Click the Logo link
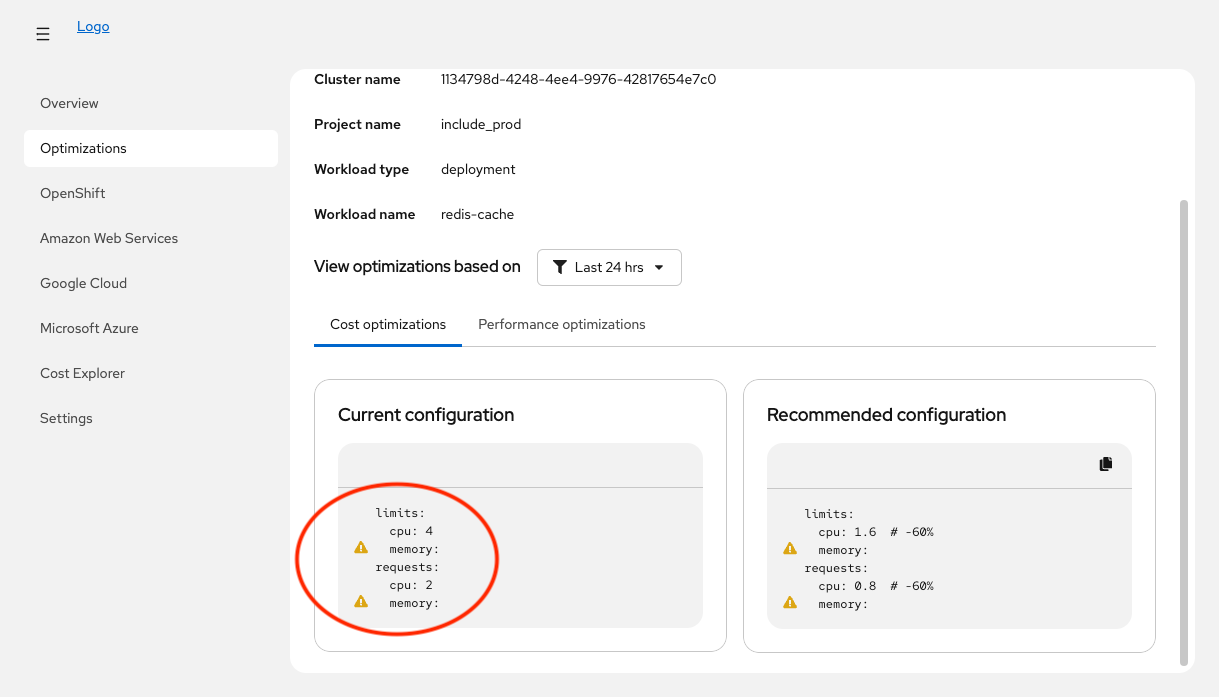This screenshot has height=697, width=1219. coord(93,27)
